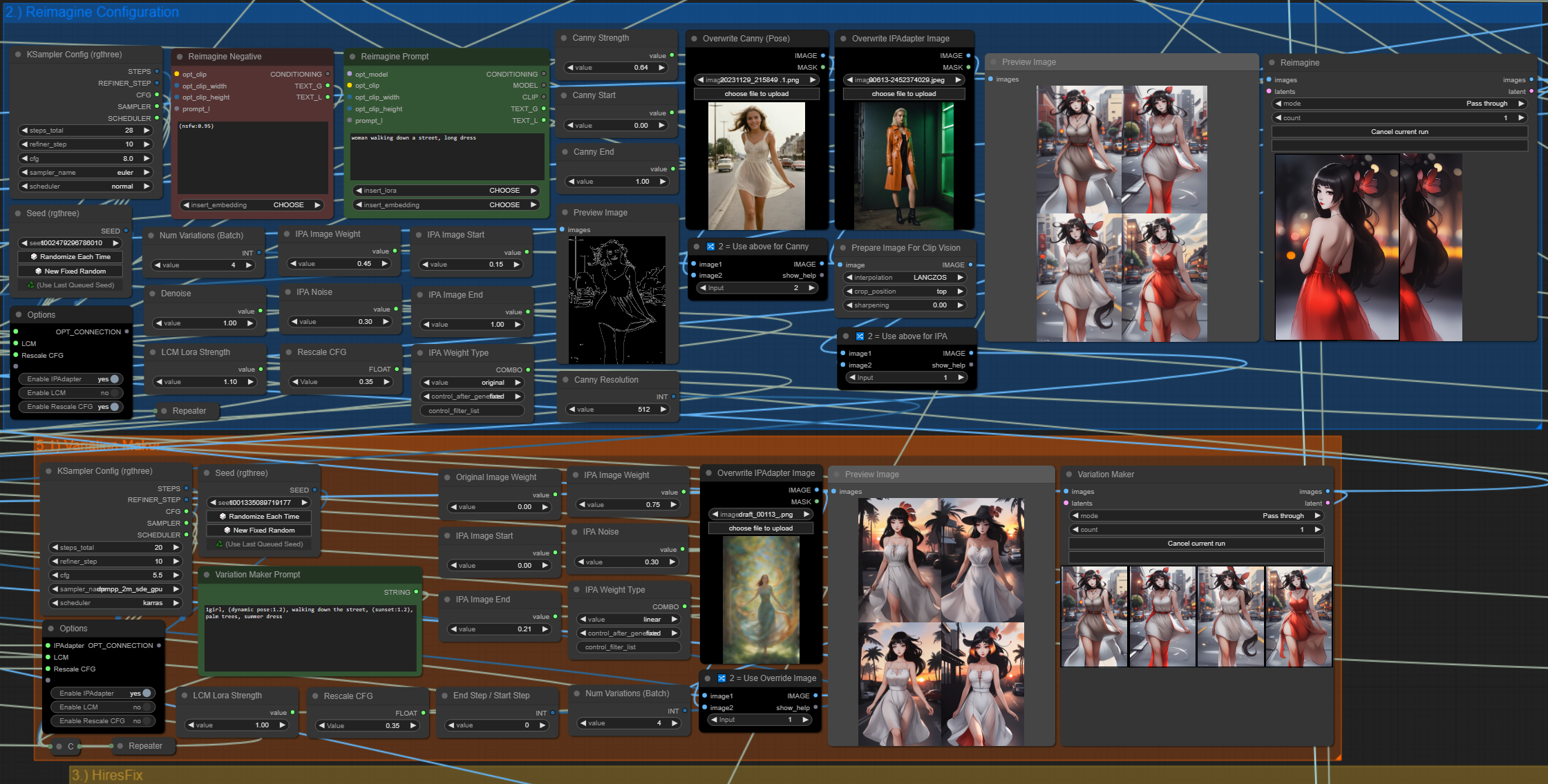
Task: Click the collapse dot on Variation Maker node
Action: click(x=1069, y=475)
